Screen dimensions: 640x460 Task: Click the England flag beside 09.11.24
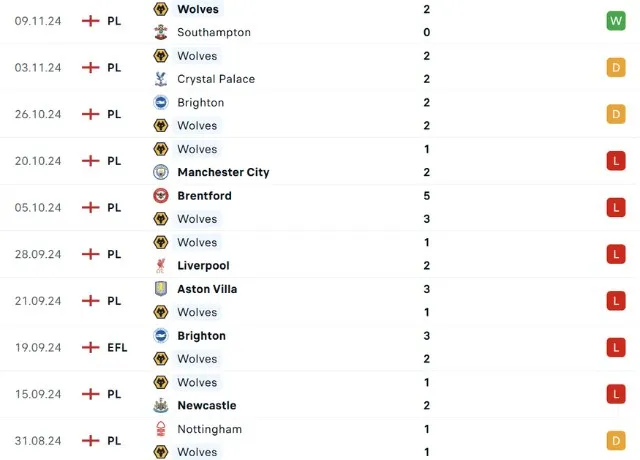90,21
